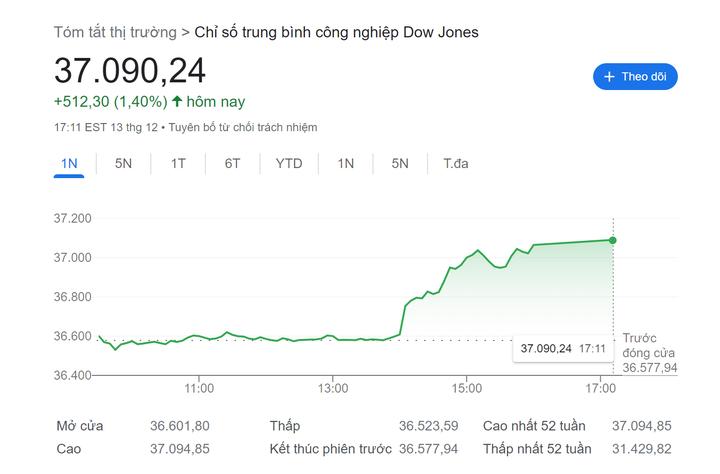The height and width of the screenshot is (474, 720).
Task: Click the Dow Jones index title text
Action: click(336, 32)
